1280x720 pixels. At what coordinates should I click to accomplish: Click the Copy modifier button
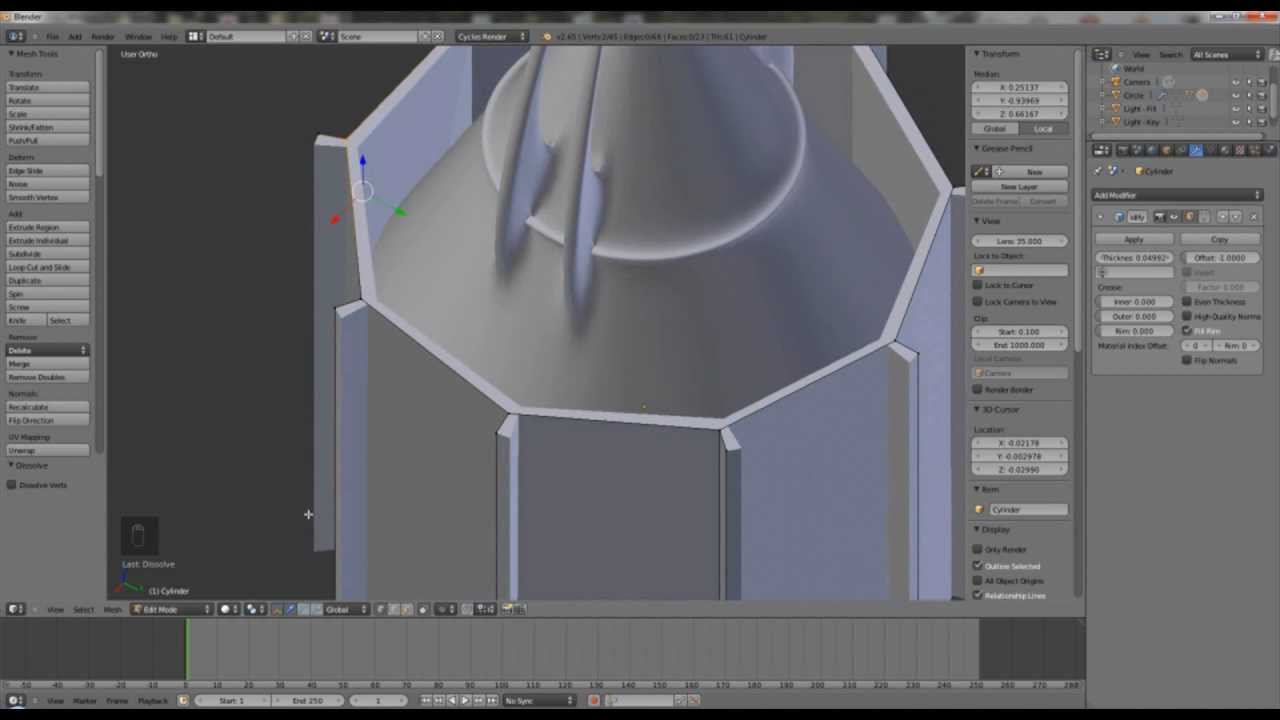tap(1219, 239)
